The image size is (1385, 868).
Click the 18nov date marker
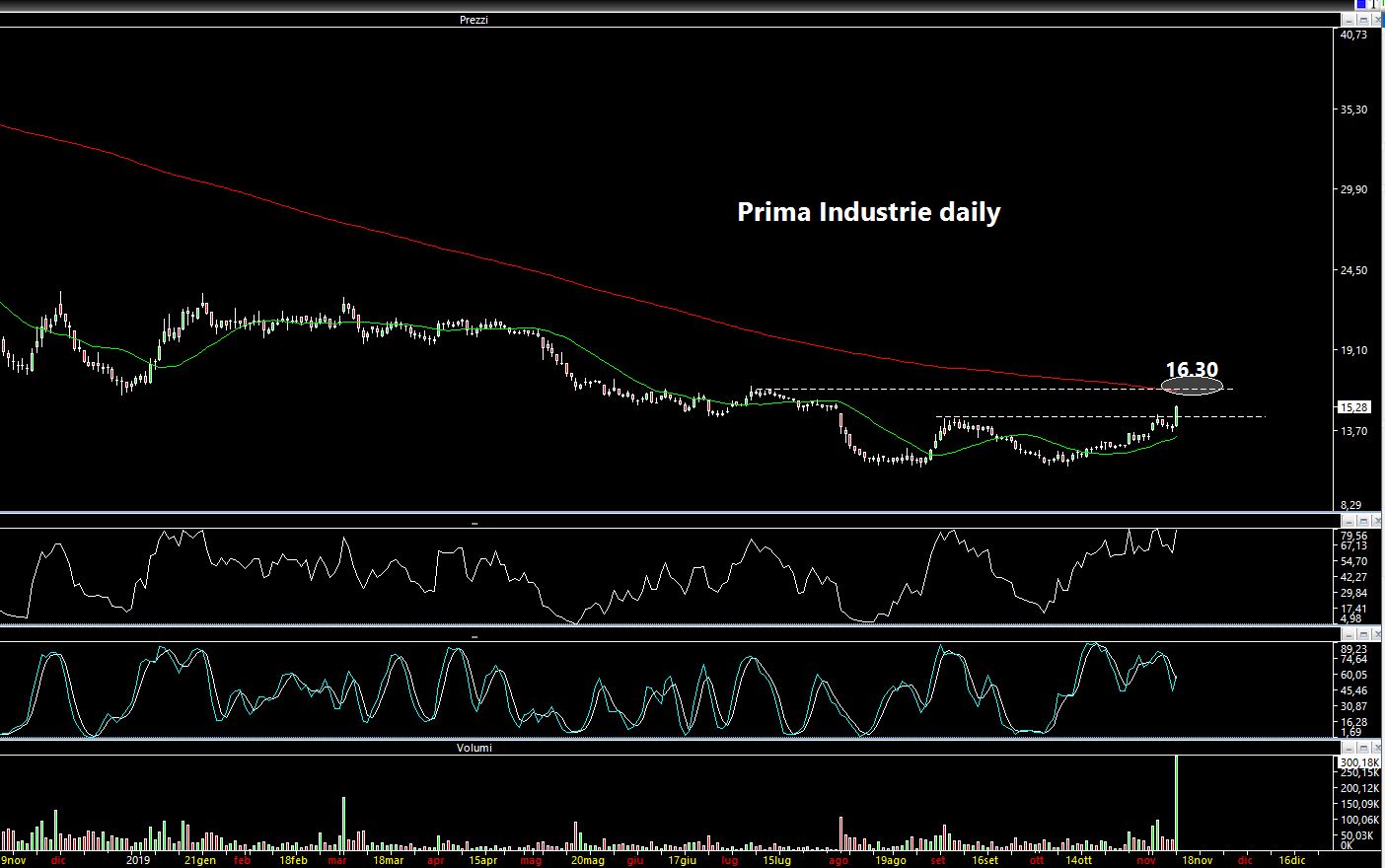click(x=1196, y=860)
